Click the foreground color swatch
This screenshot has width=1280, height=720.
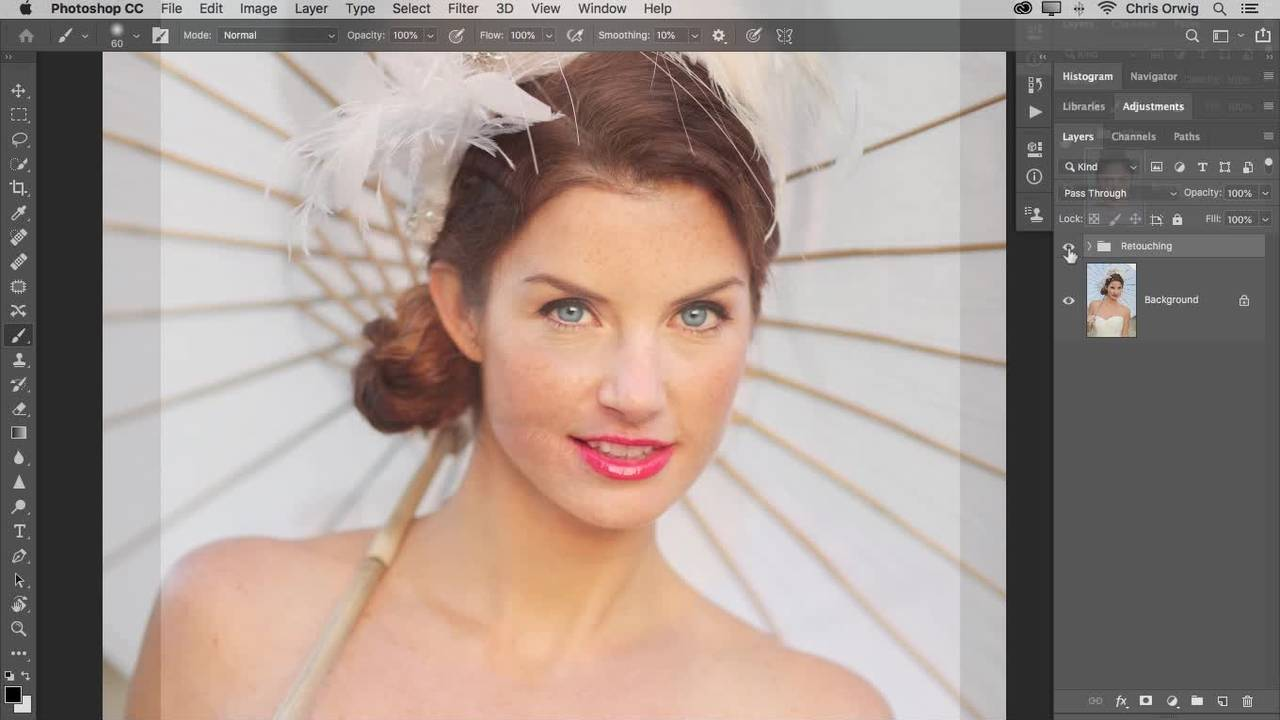coord(13,695)
